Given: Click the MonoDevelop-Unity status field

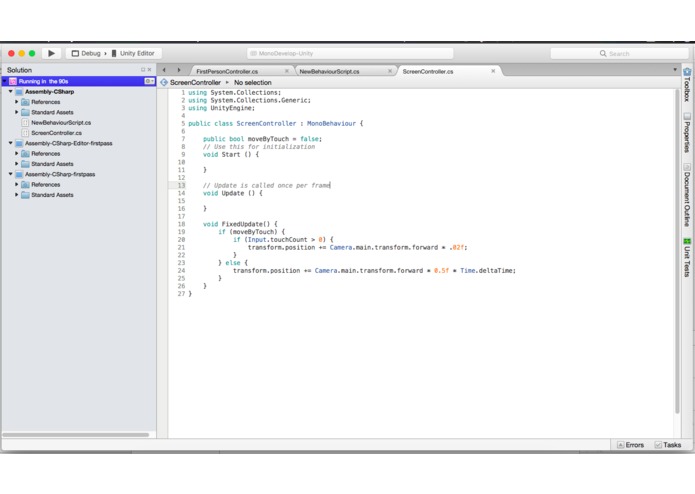Looking at the screenshot, I should pos(350,53).
